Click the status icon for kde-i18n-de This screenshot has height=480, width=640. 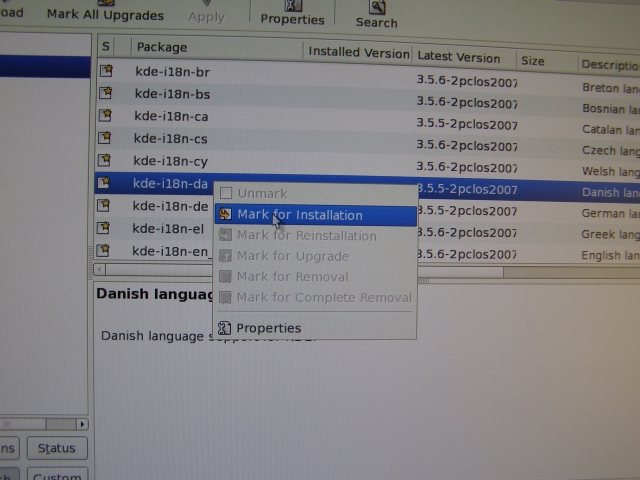(x=104, y=204)
